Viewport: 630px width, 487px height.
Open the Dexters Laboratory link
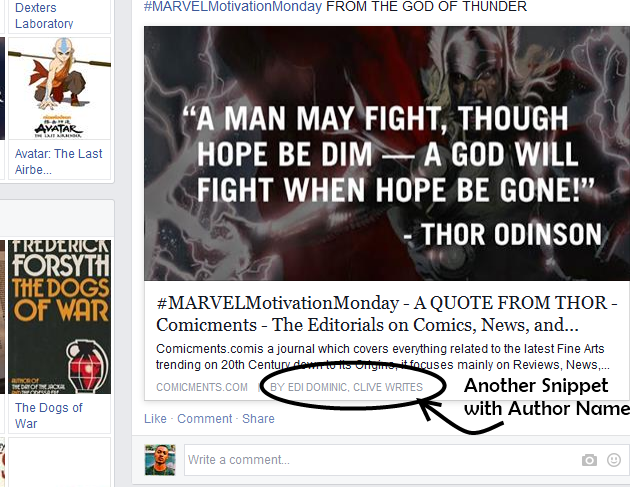coord(44,15)
